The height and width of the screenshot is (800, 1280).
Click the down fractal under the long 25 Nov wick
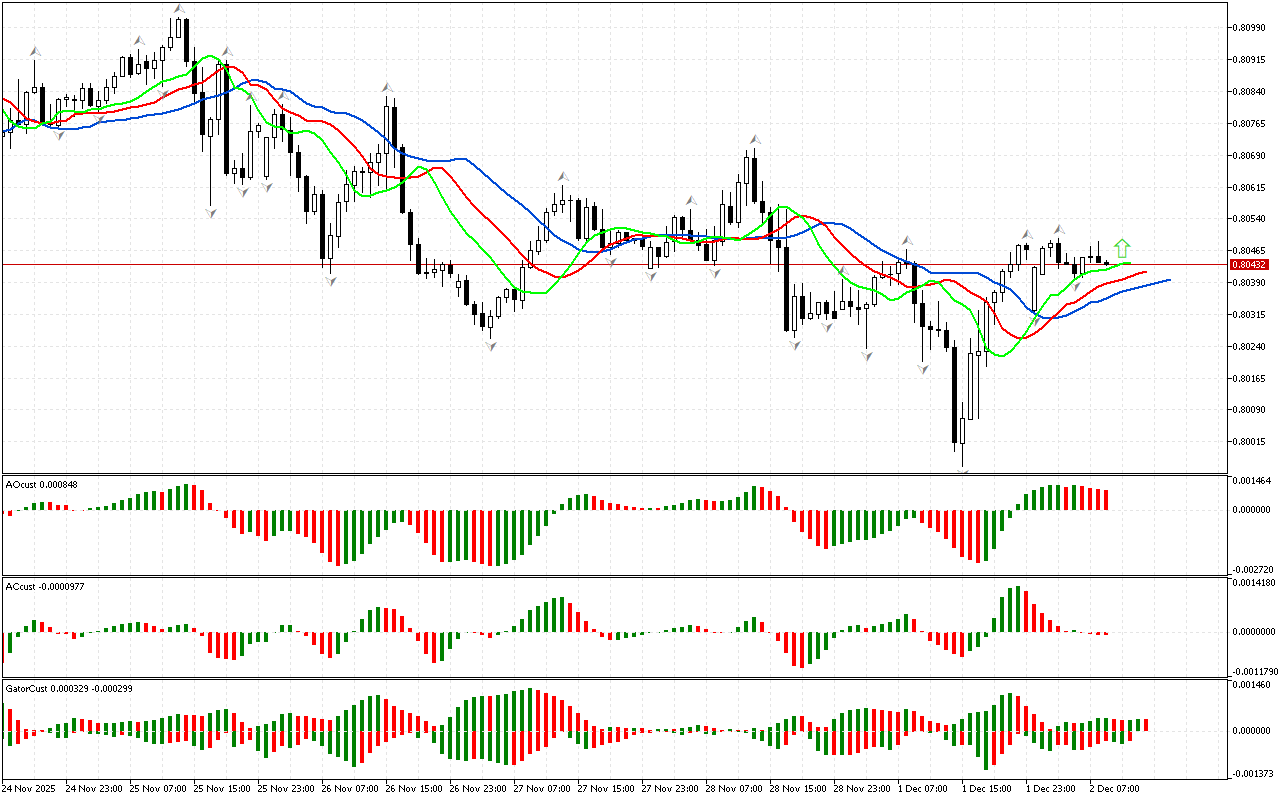[211, 213]
